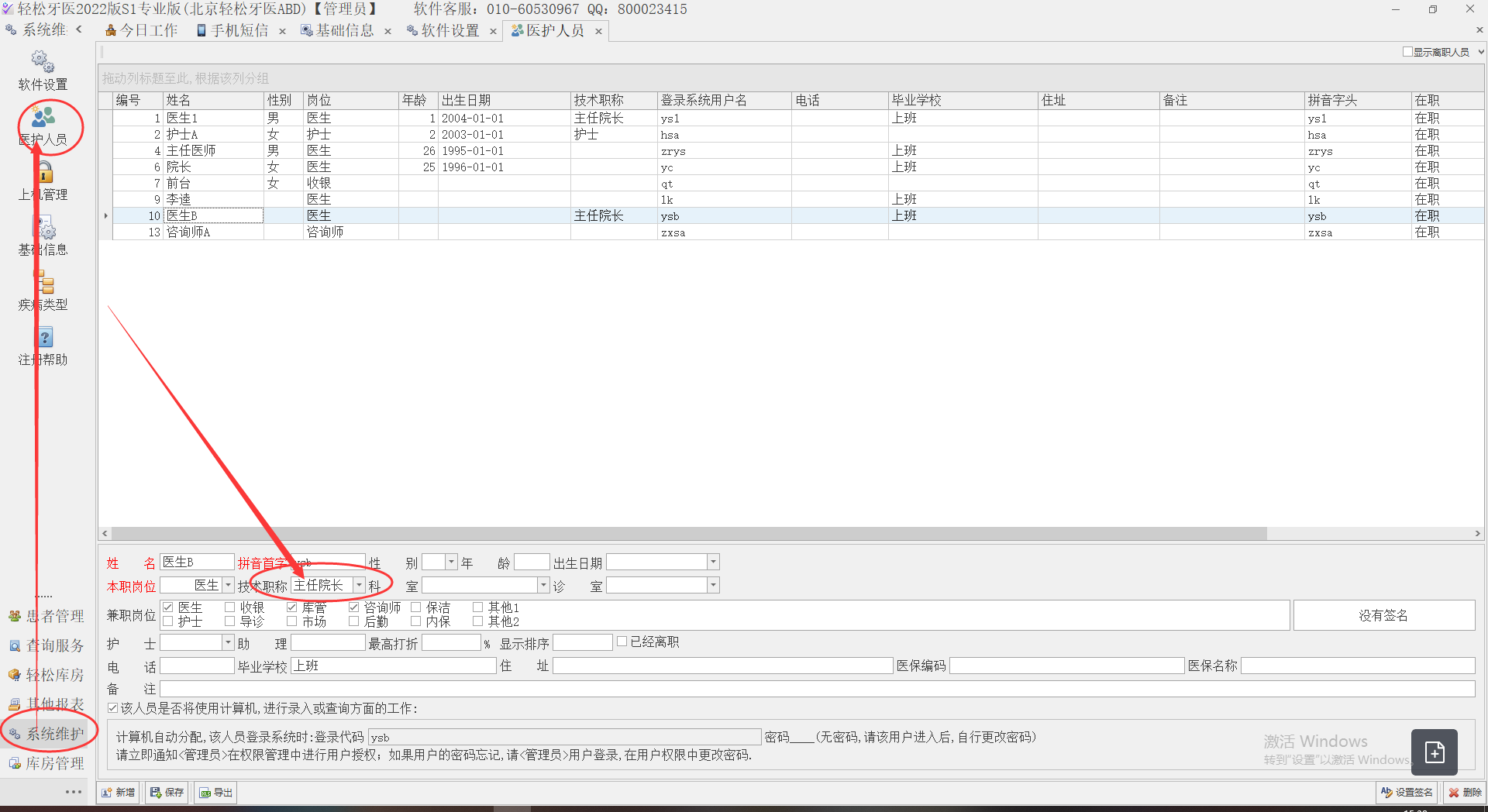Toggle 已经离职 checkbox
Image resolution: width=1488 pixels, height=812 pixels.
coord(622,642)
